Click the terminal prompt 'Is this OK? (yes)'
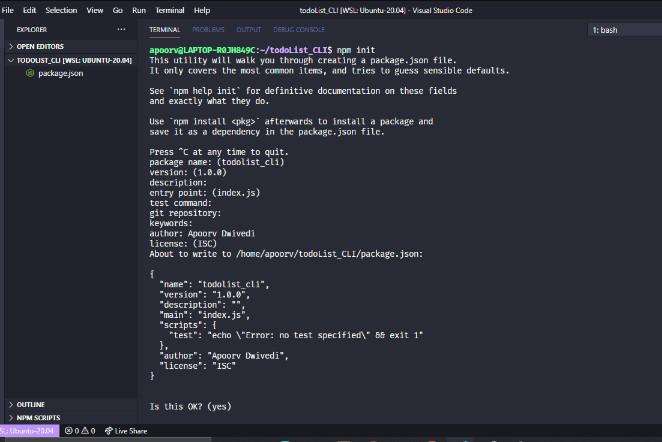 click(x=190, y=407)
